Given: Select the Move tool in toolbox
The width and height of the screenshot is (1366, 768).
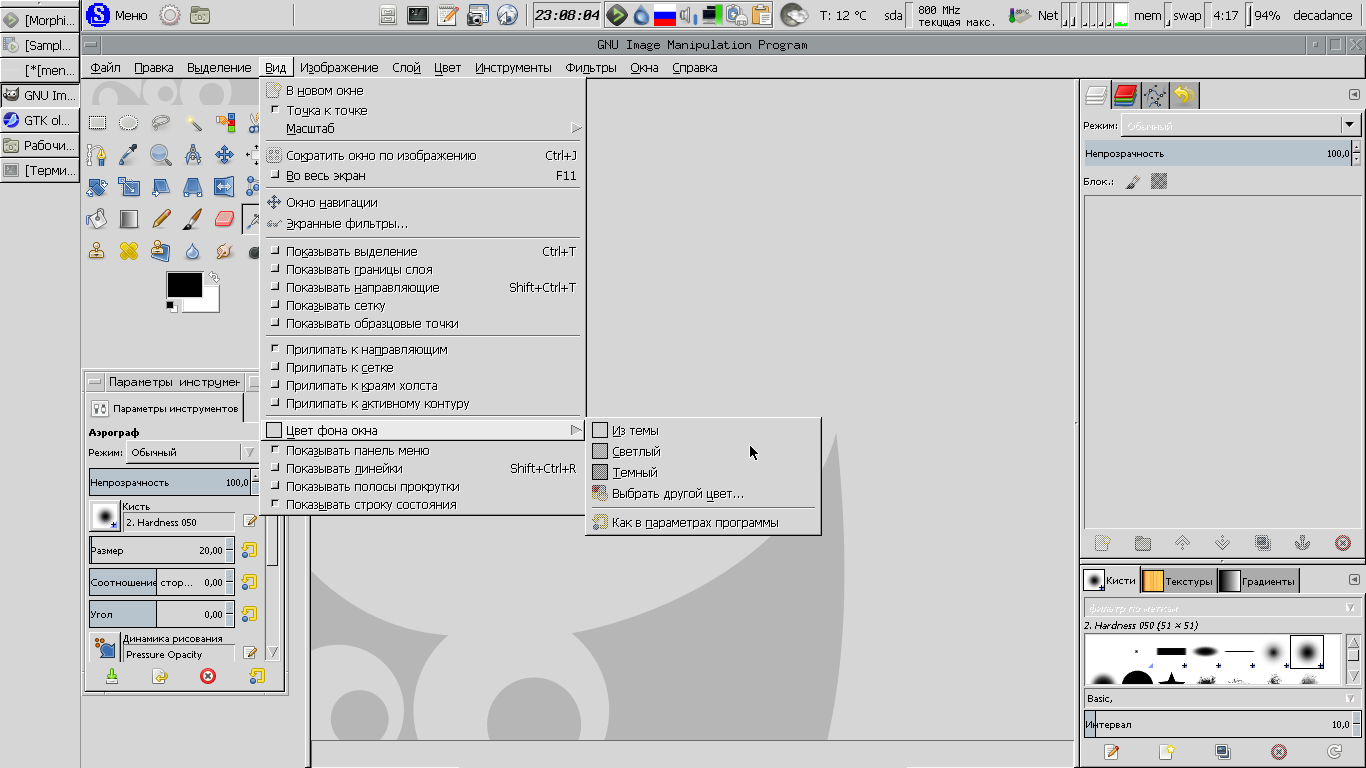Looking at the screenshot, I should point(225,155).
